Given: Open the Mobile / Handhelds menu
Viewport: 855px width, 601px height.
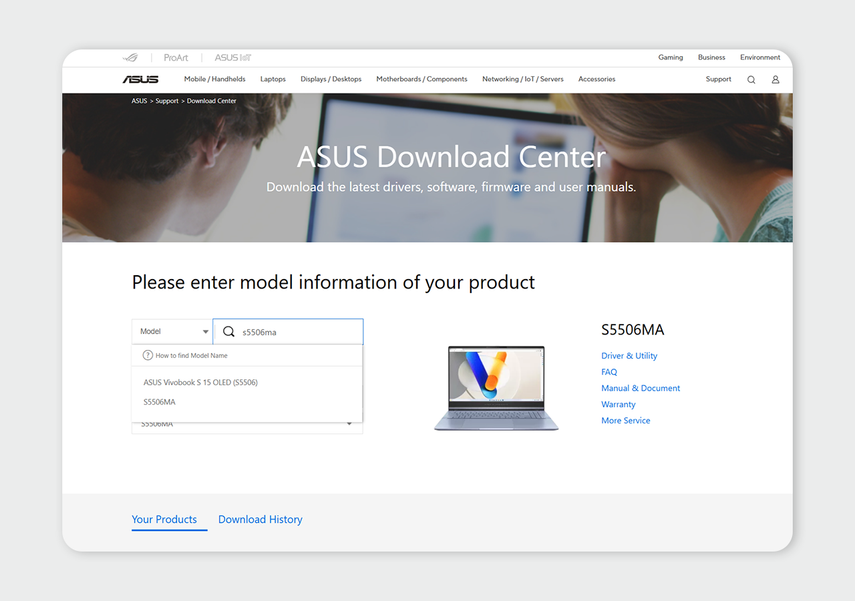Looking at the screenshot, I should [215, 79].
